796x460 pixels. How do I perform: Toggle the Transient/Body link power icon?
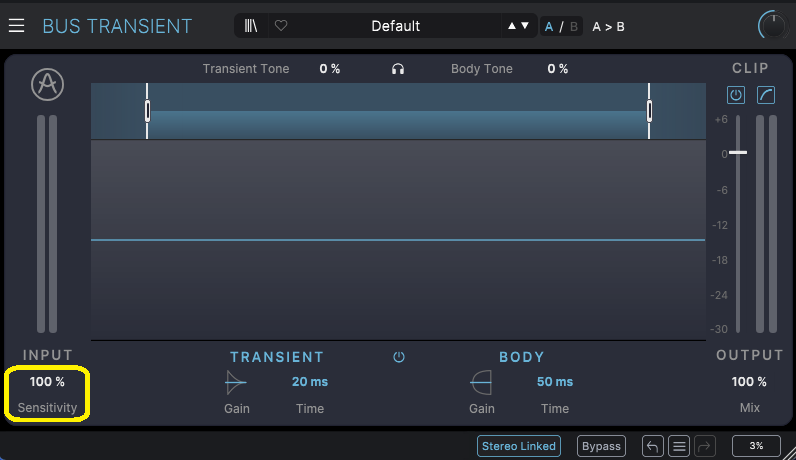(399, 357)
